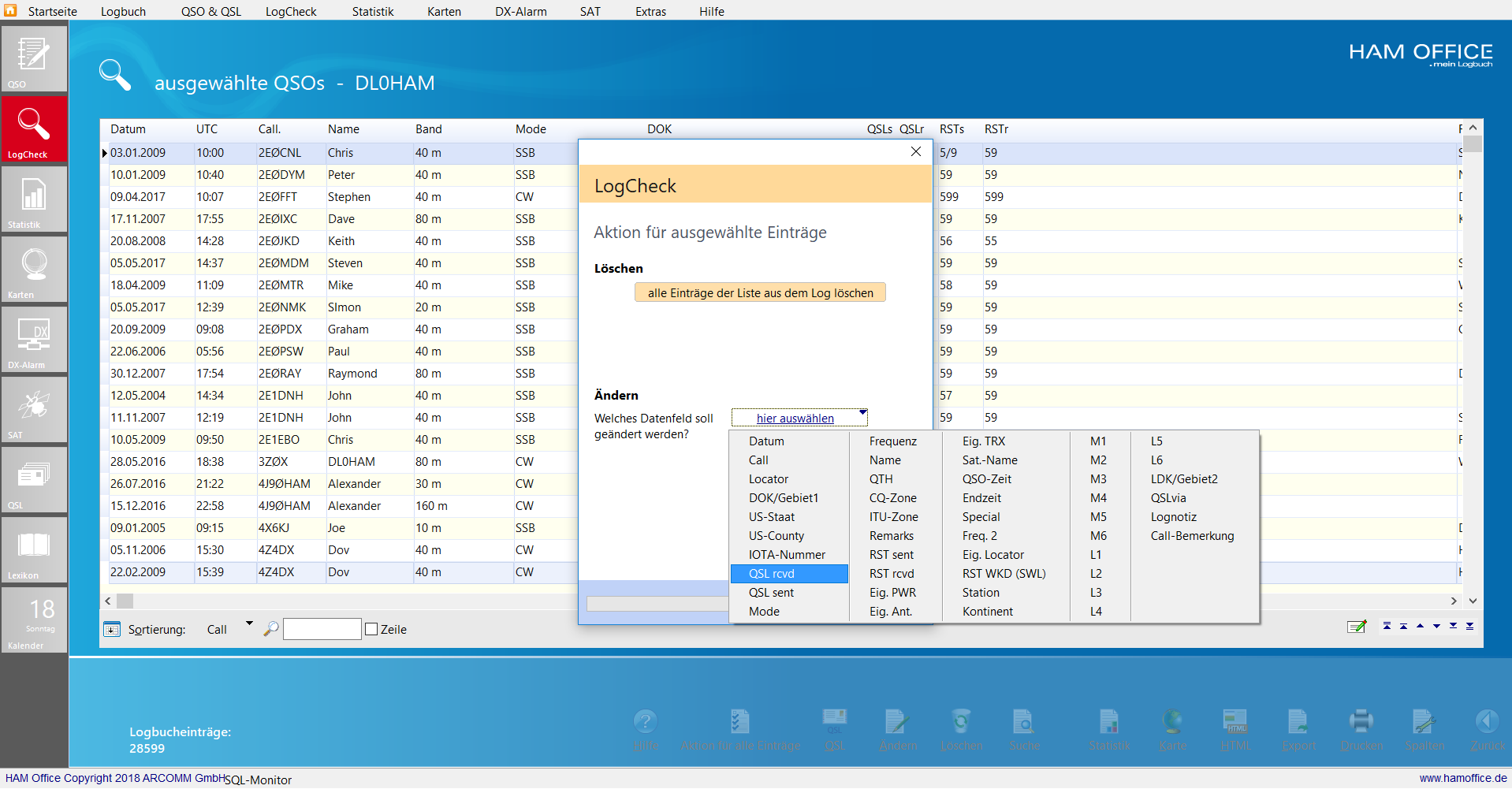Click 'alle Einträge der Liste aus dem Log löschen'
This screenshot has height=789, width=1512.
pyautogui.click(x=760, y=292)
